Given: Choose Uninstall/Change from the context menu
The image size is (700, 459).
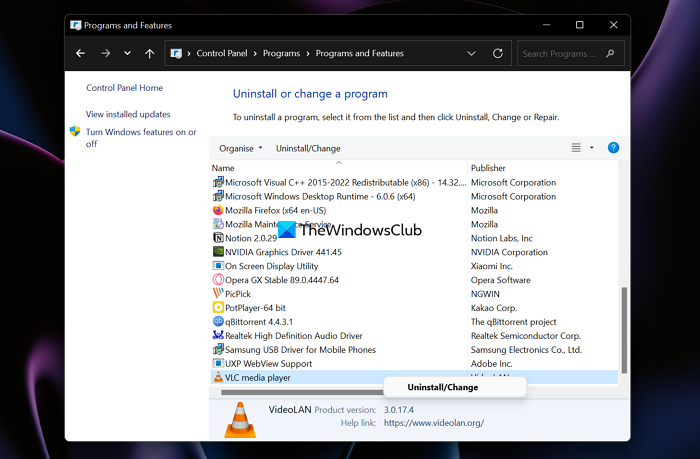Looking at the screenshot, I should (454, 387).
